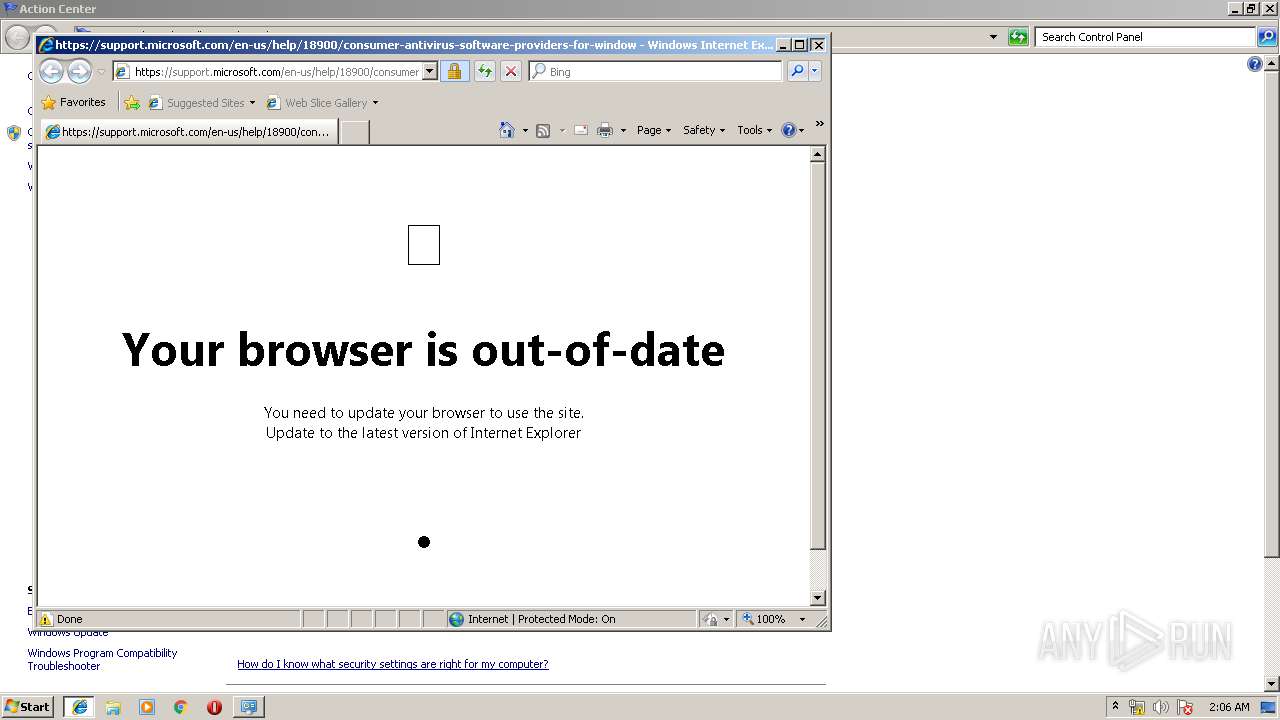1280x720 pixels.
Task: Open the security lock report icon
Action: [455, 71]
